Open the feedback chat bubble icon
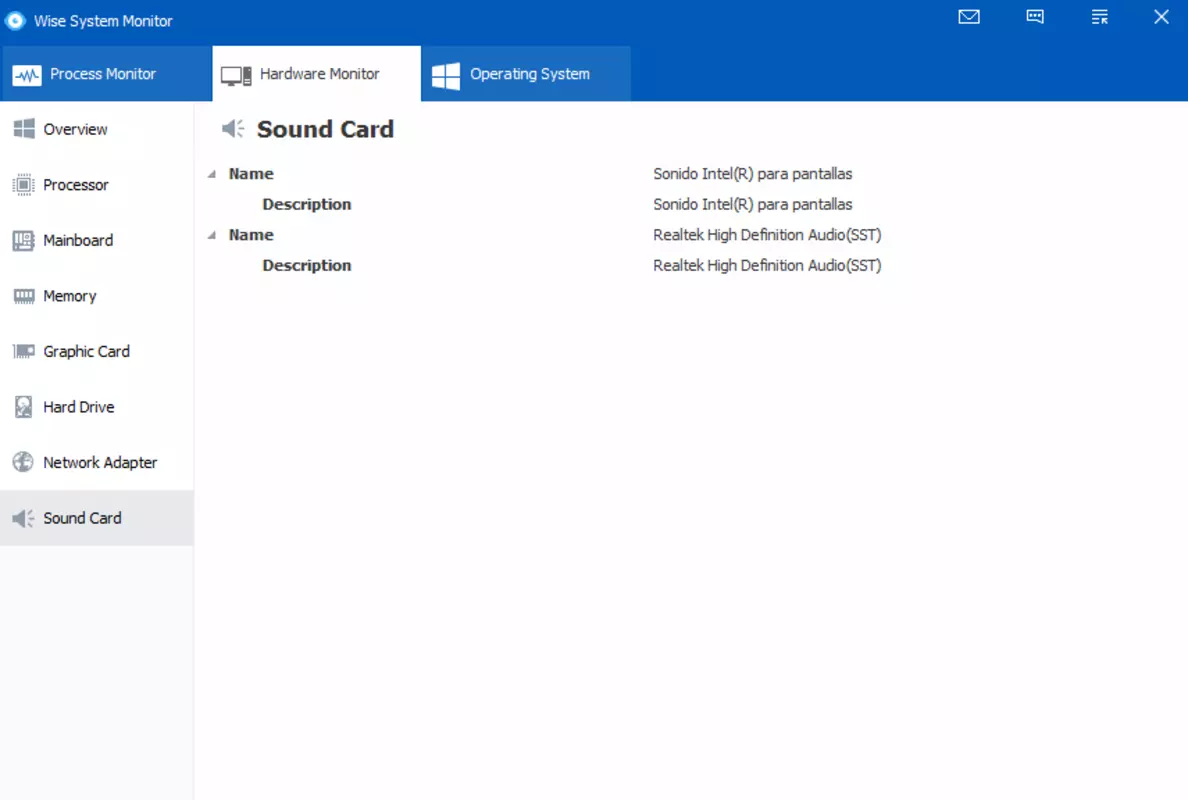 (x=1035, y=17)
